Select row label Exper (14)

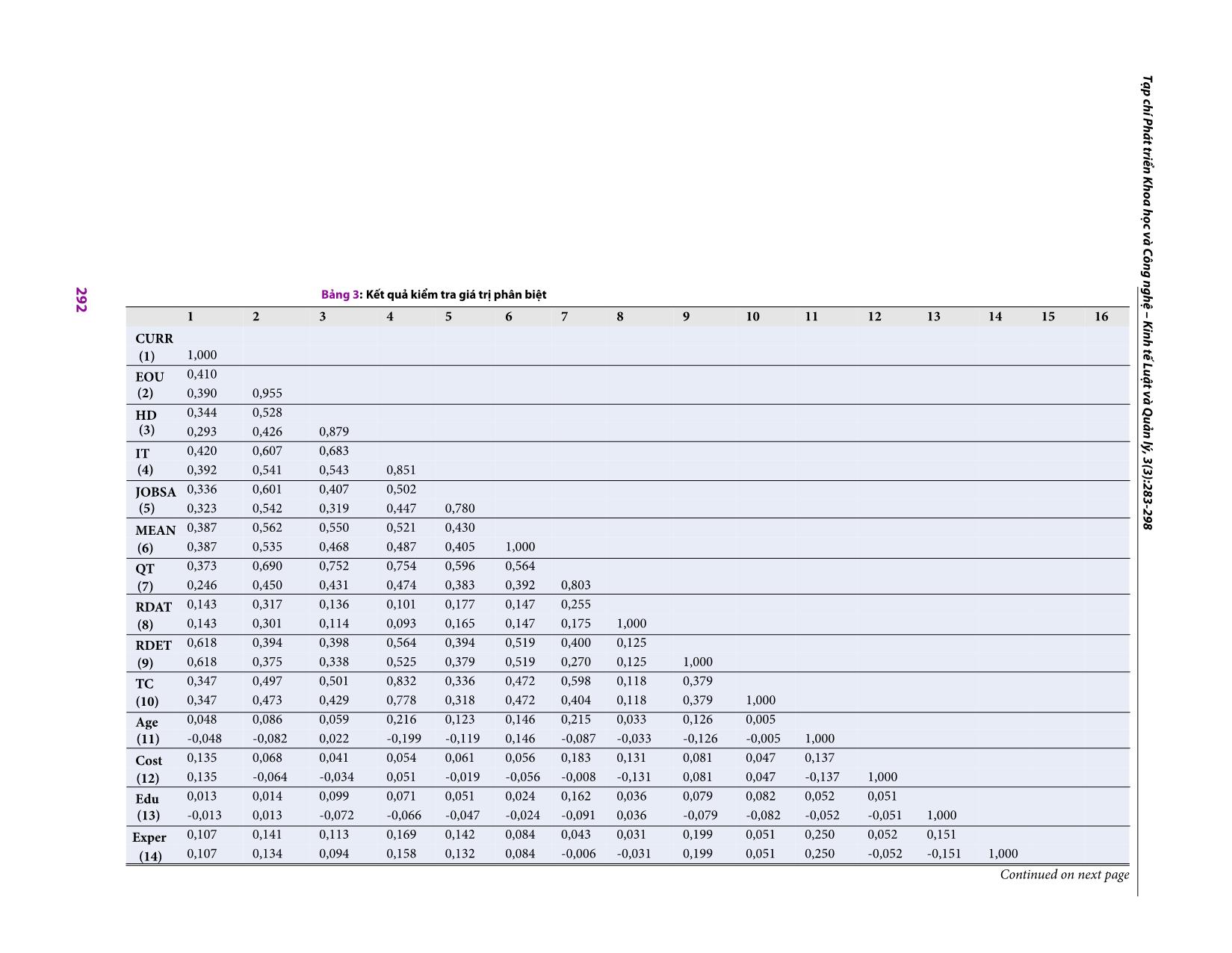(149, 846)
